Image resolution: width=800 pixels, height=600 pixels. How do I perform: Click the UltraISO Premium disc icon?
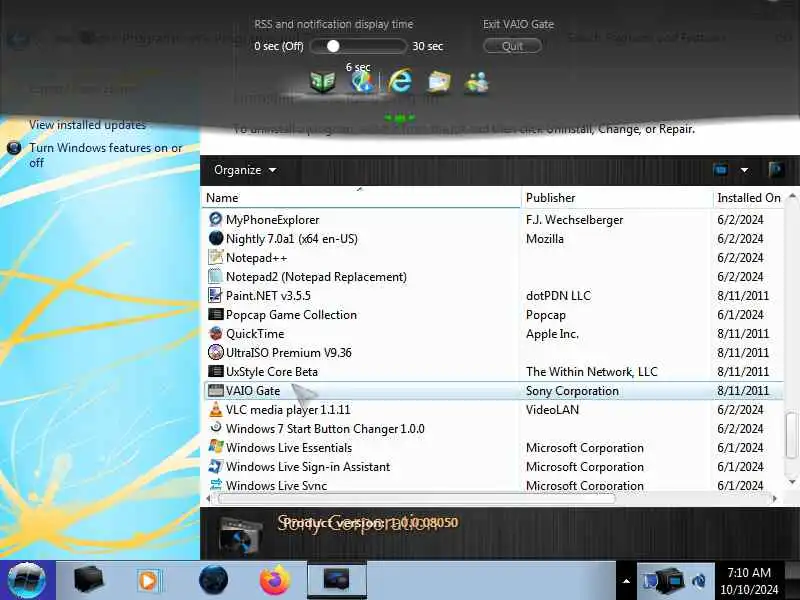pos(216,352)
